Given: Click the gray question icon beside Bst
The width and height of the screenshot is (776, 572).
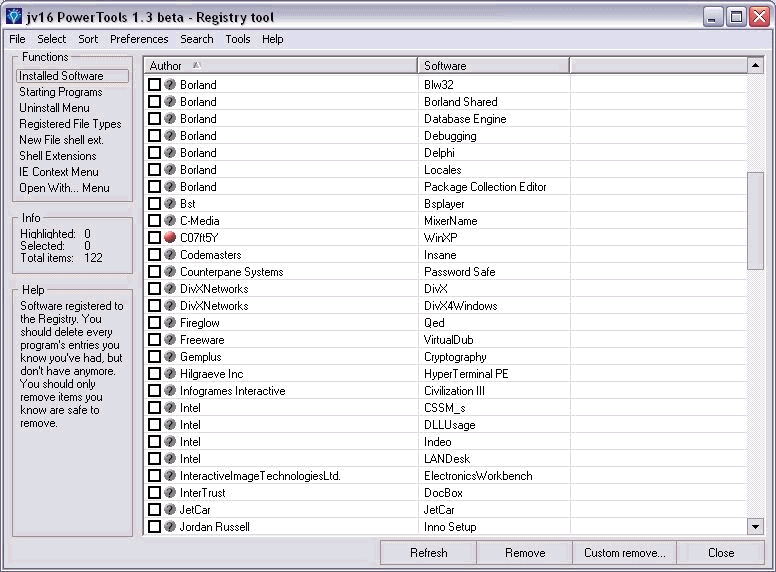Looking at the screenshot, I should [x=170, y=203].
